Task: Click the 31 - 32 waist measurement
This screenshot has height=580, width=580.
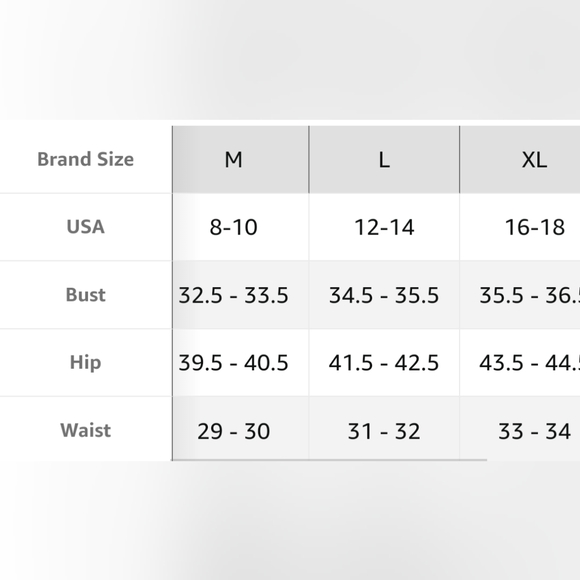Action: pos(384,431)
